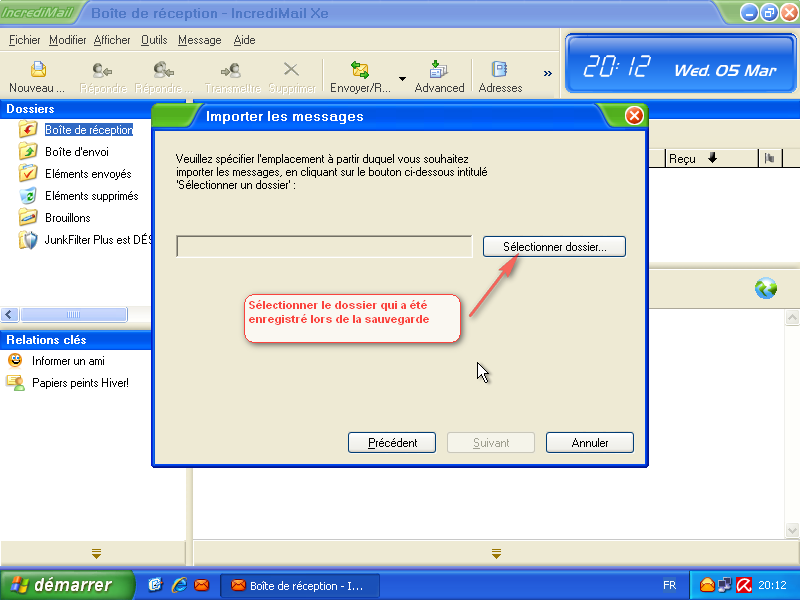Open the Envoyer/Recevoir dropdown arrow
The width and height of the screenshot is (800, 600).
click(403, 79)
